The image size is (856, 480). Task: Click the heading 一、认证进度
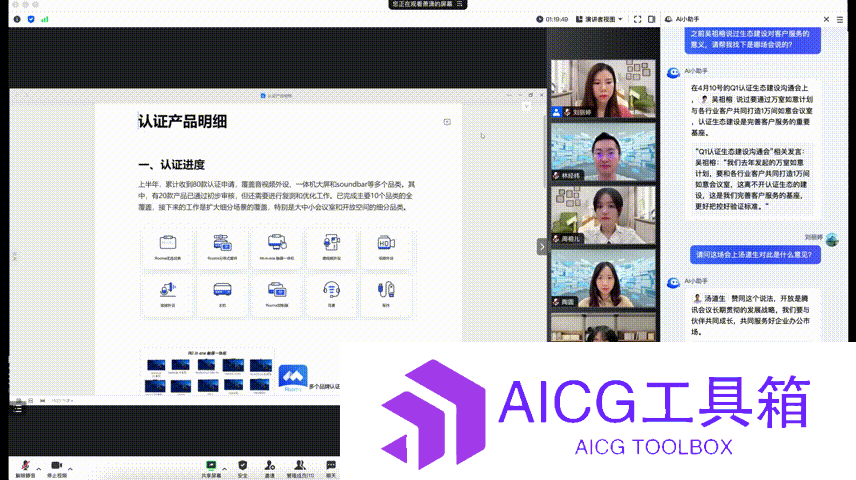(171, 164)
